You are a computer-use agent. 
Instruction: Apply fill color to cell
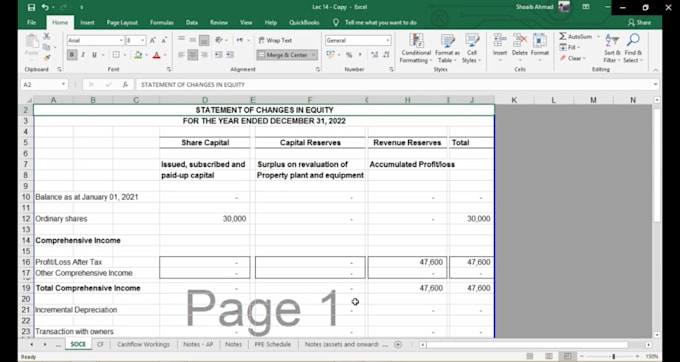pyautogui.click(x=138, y=55)
